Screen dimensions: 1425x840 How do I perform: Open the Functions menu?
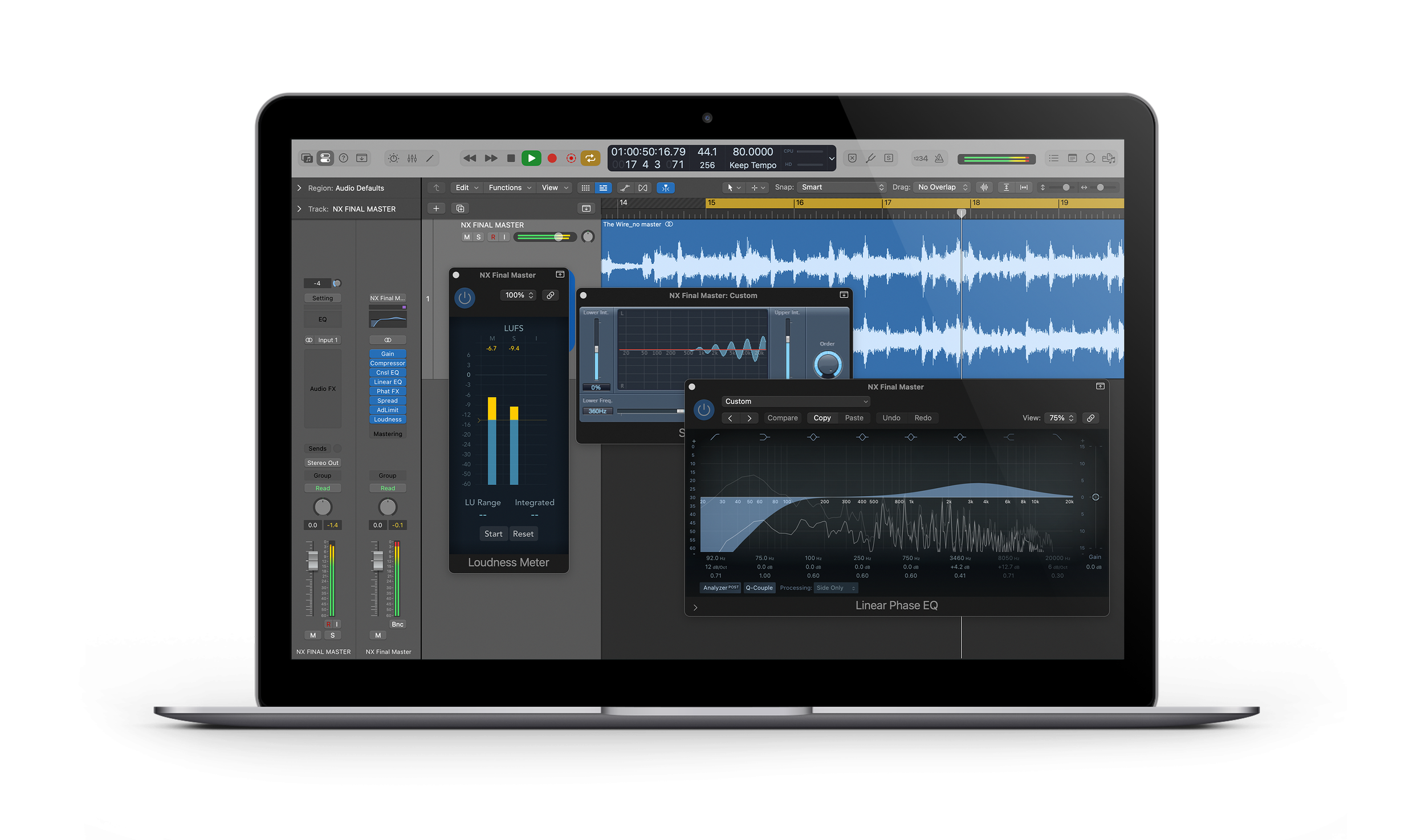510,187
